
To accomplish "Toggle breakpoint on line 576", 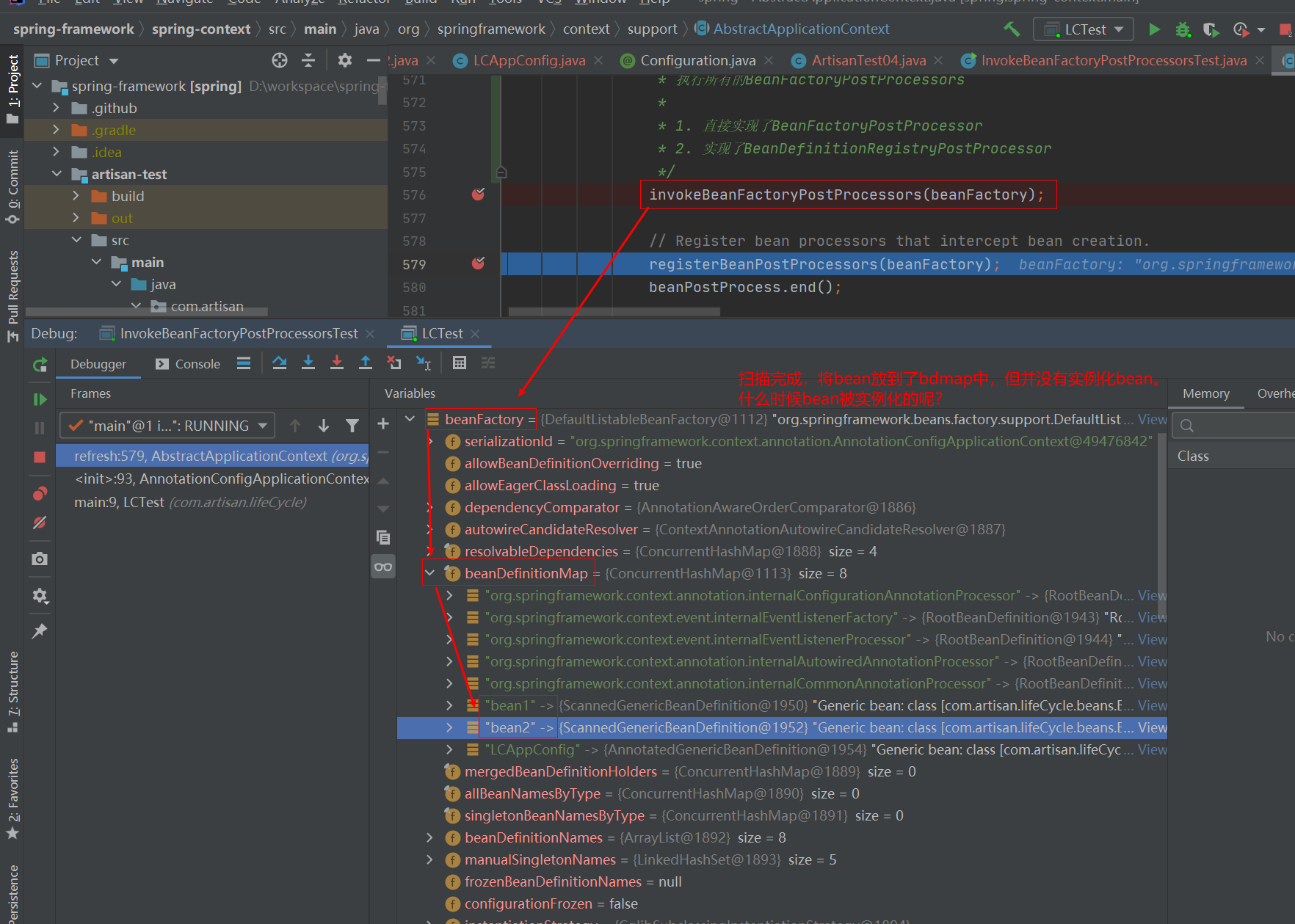I will click(478, 194).
